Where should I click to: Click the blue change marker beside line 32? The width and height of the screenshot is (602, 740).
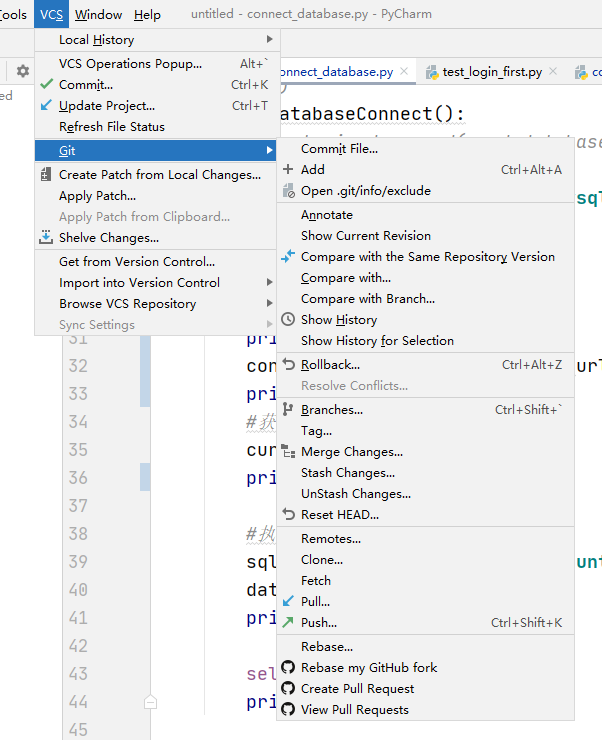(x=145, y=371)
